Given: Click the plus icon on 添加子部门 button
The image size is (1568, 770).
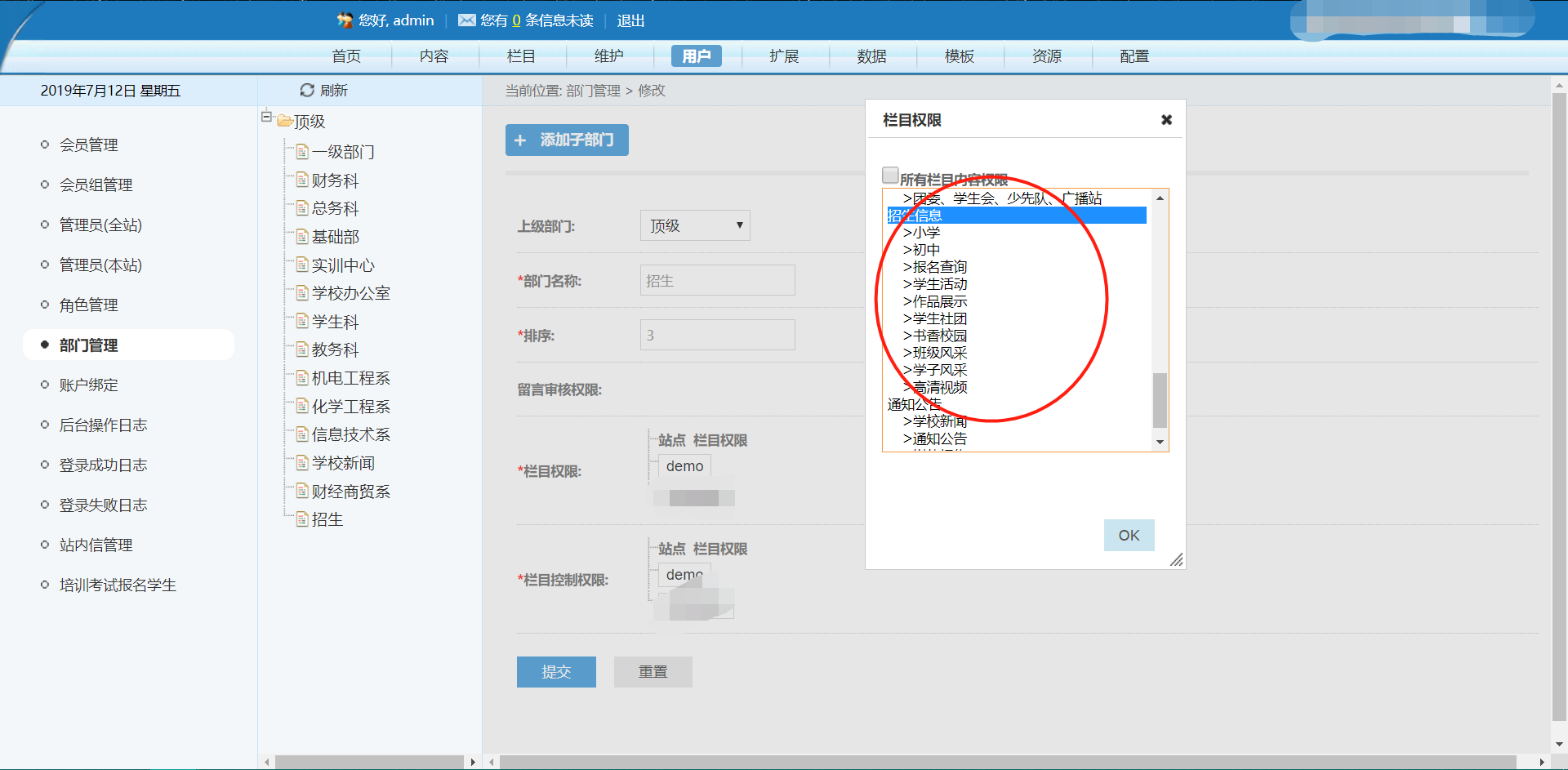Looking at the screenshot, I should pos(520,140).
